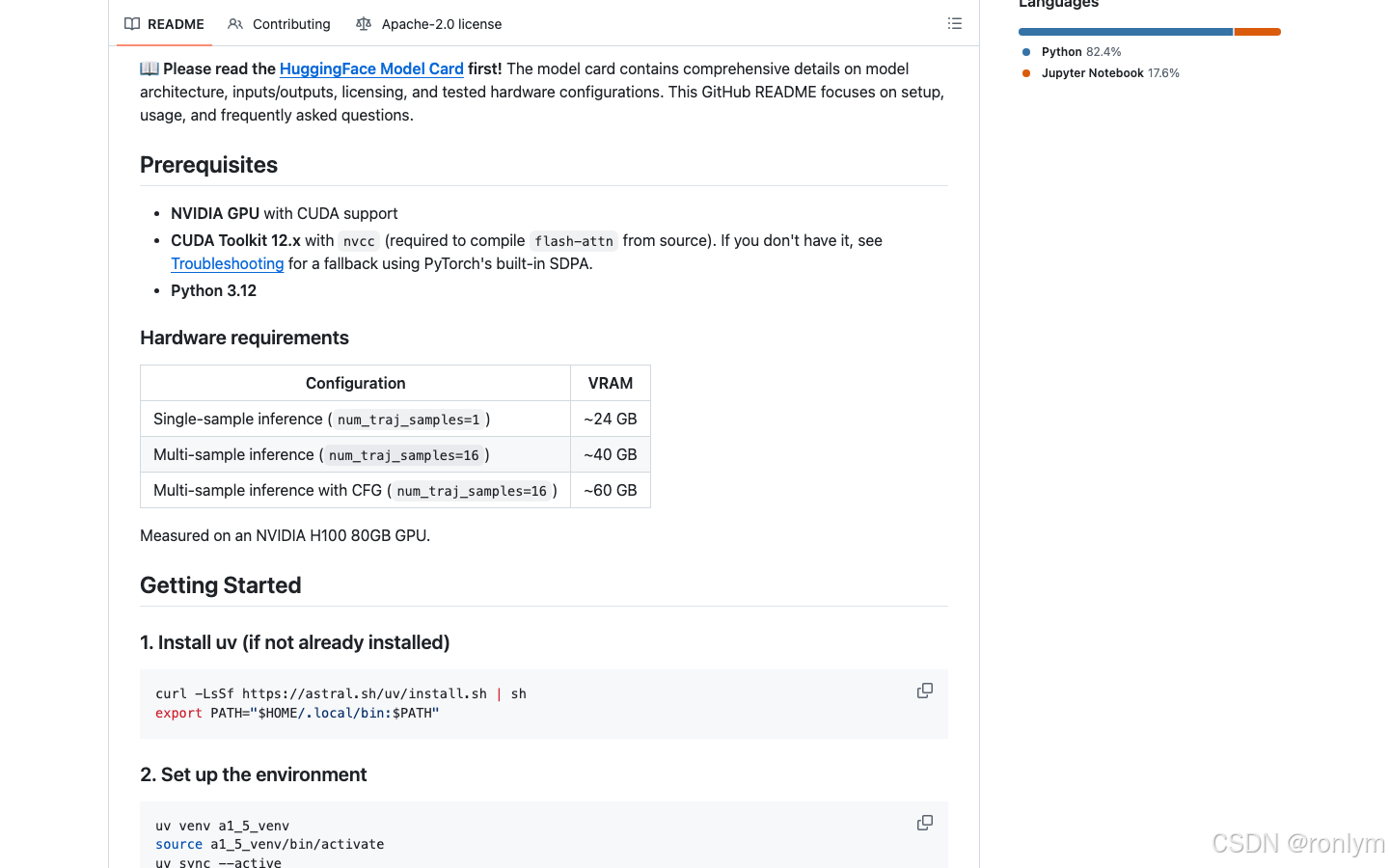Image resolution: width=1389 pixels, height=868 pixels.
Task: Open the Apache-2.0 license tab
Action: click(x=429, y=24)
